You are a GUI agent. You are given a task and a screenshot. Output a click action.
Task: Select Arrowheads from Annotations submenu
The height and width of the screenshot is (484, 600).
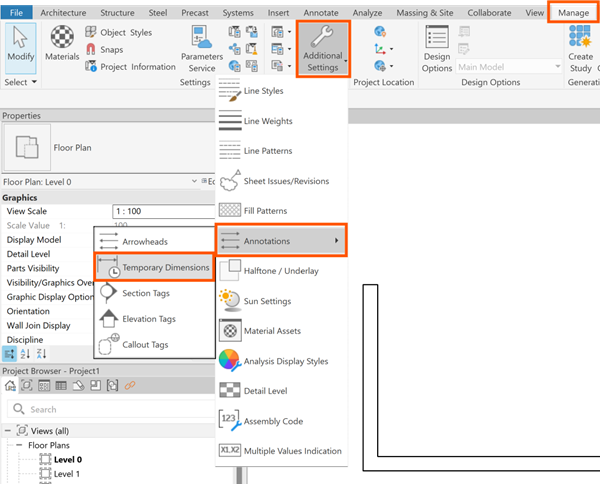pos(154,241)
